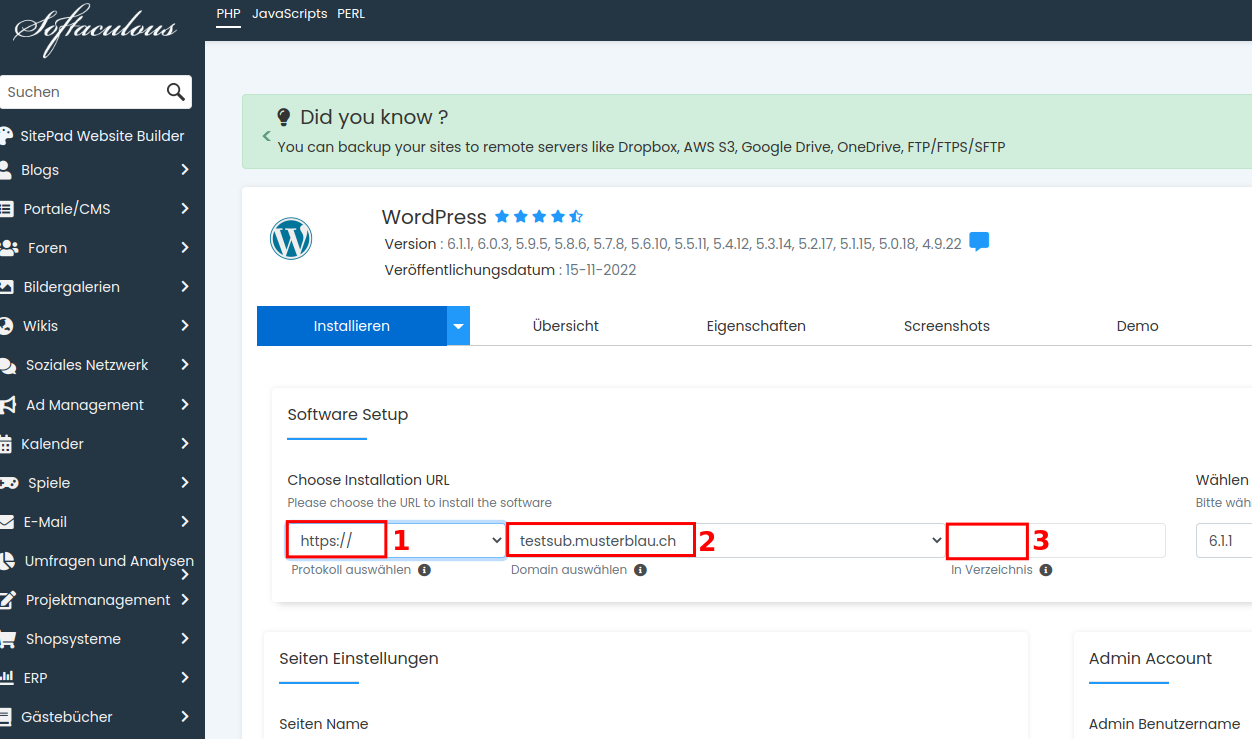Go to previous tip in banner
The height and width of the screenshot is (739, 1252).
pyautogui.click(x=267, y=135)
